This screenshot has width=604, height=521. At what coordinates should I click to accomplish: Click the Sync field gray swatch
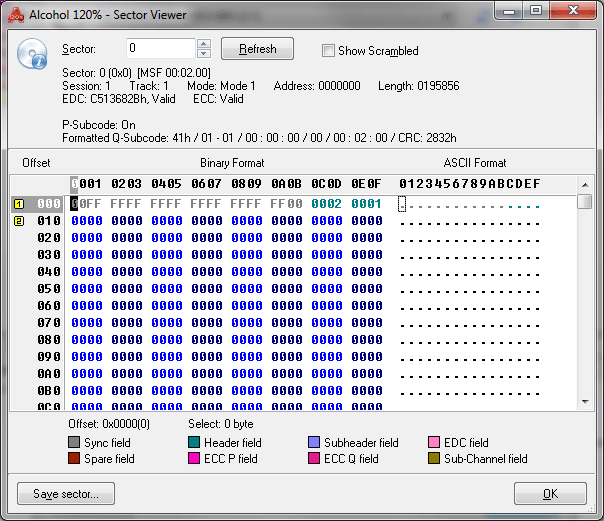[x=74, y=442]
